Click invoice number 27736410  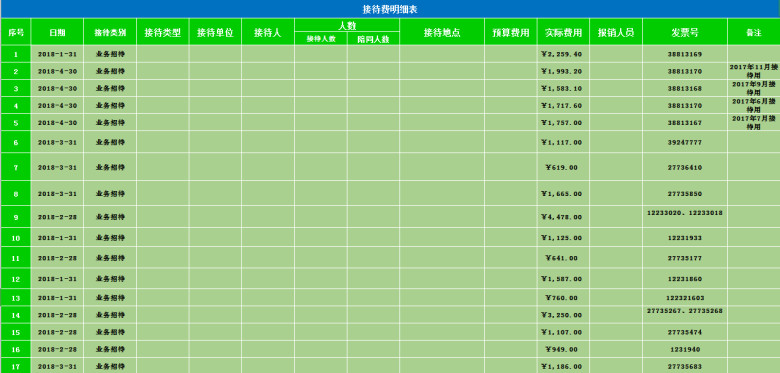[x=685, y=167]
